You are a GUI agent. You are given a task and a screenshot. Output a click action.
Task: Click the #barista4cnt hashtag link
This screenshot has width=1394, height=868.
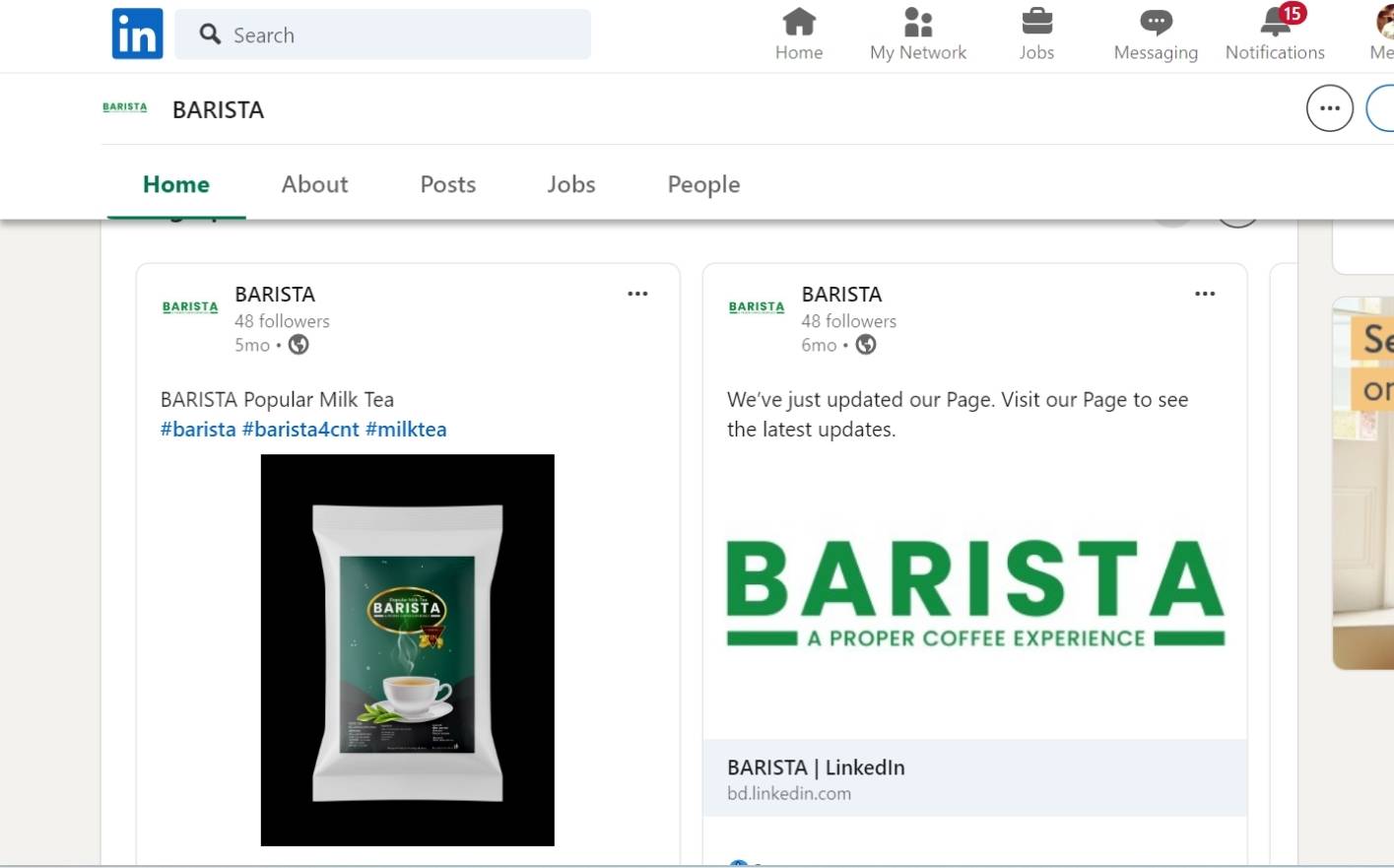[300, 430]
